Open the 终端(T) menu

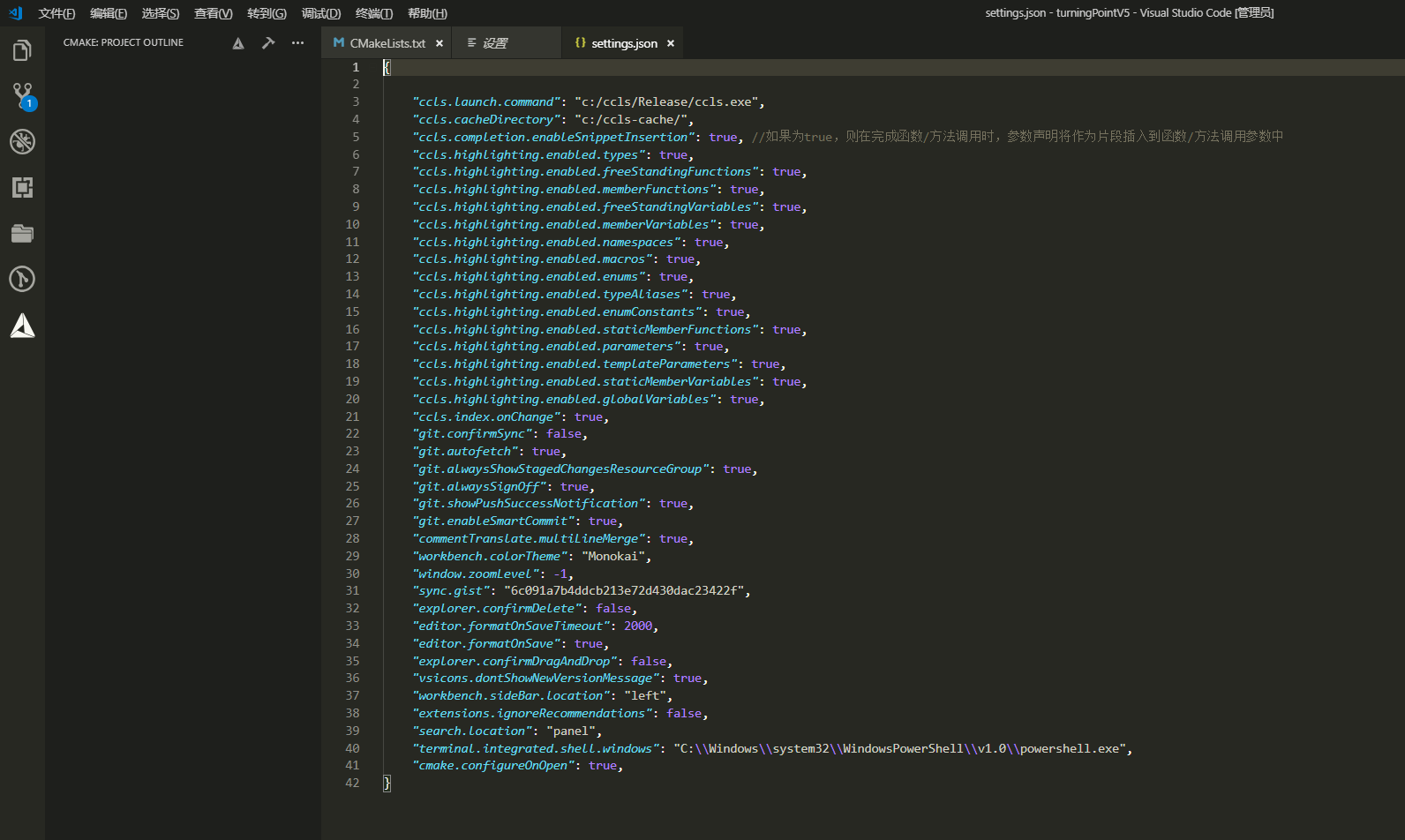(x=374, y=13)
